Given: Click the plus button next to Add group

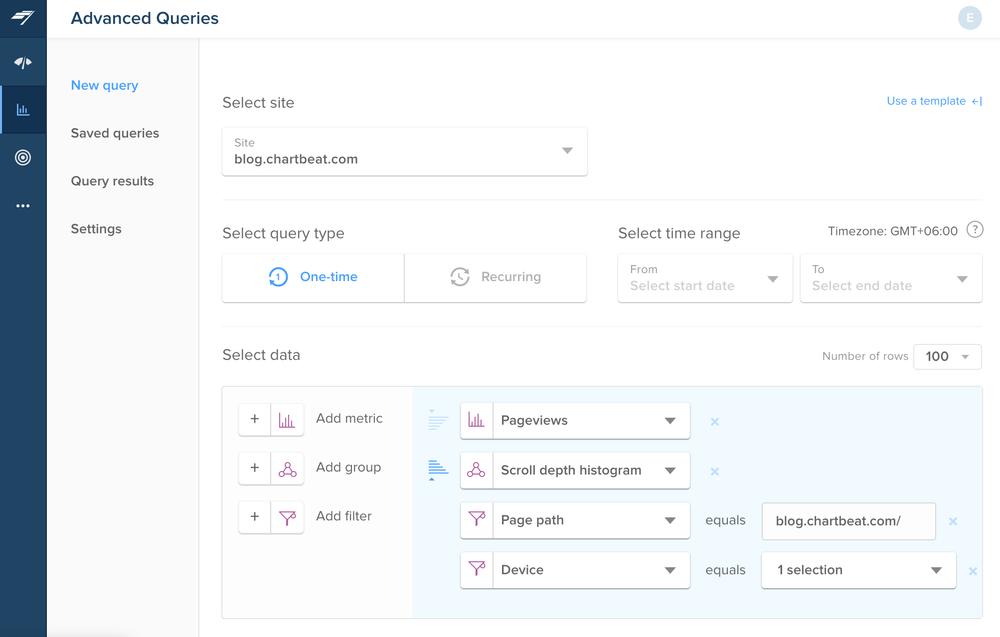Looking at the screenshot, I should coord(254,468).
